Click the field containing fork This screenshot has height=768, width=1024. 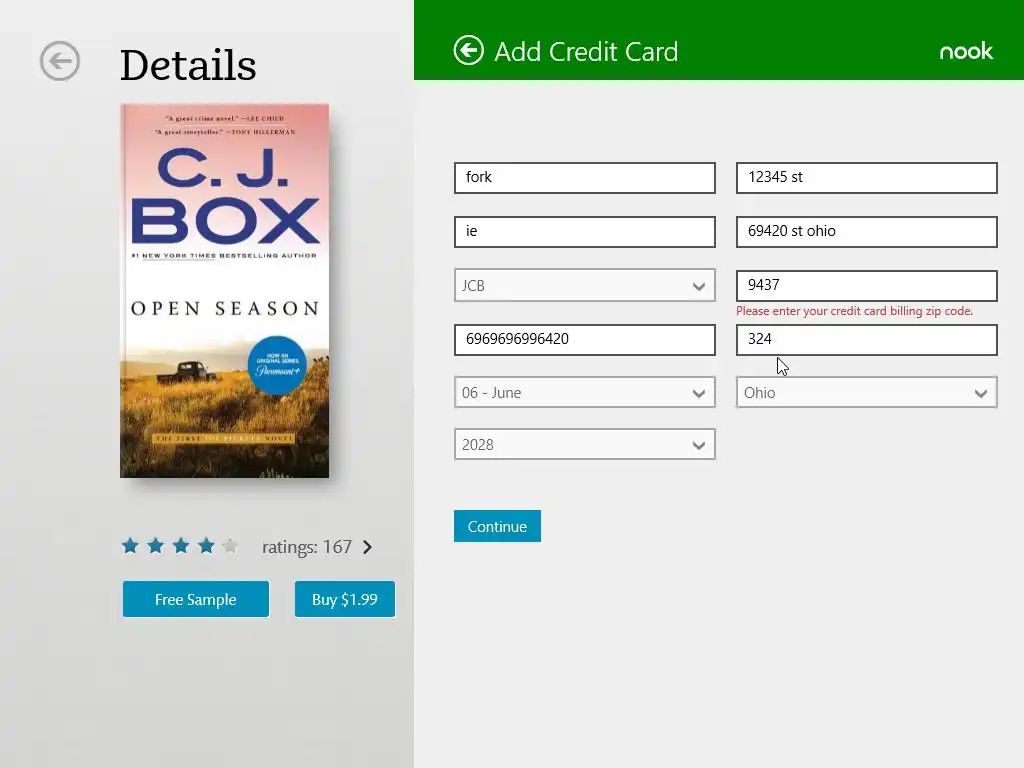(584, 178)
